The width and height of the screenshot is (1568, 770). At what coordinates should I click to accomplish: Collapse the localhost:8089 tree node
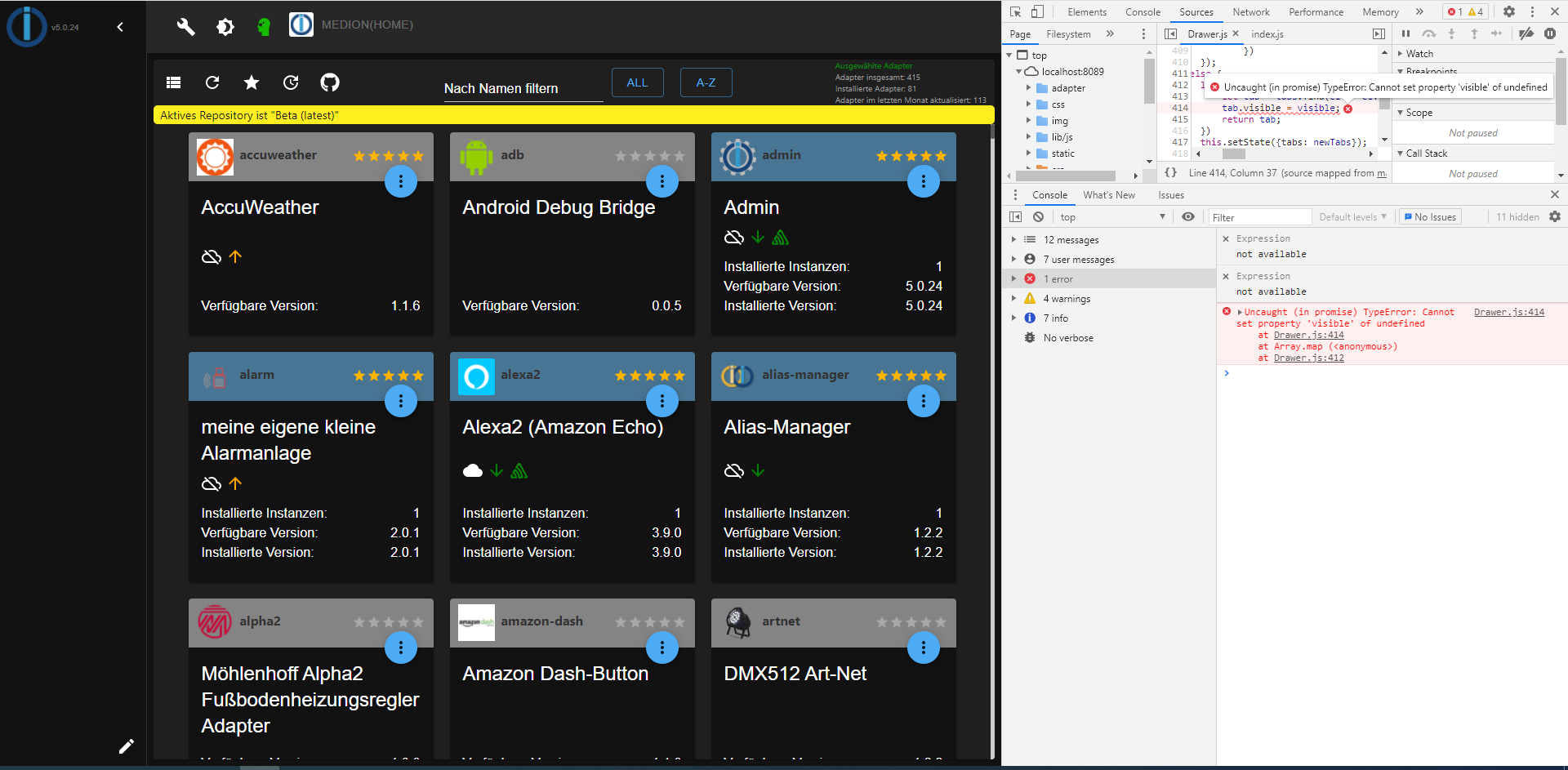[x=1018, y=72]
